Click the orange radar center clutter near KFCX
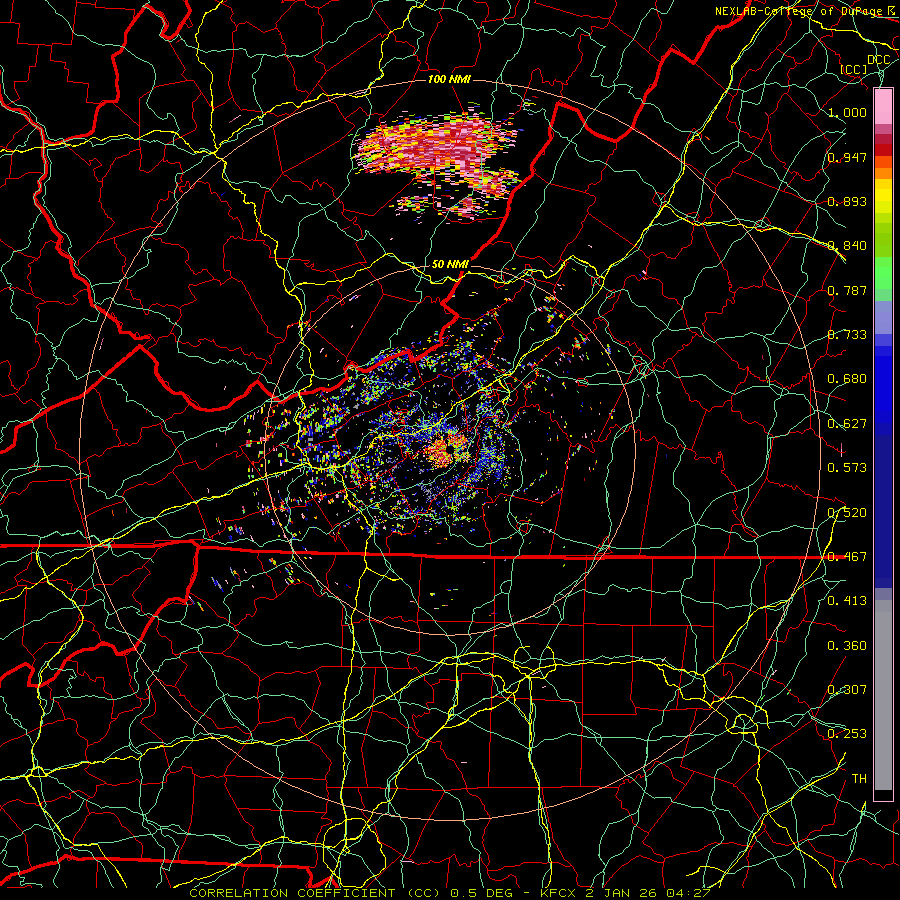 [x=447, y=451]
